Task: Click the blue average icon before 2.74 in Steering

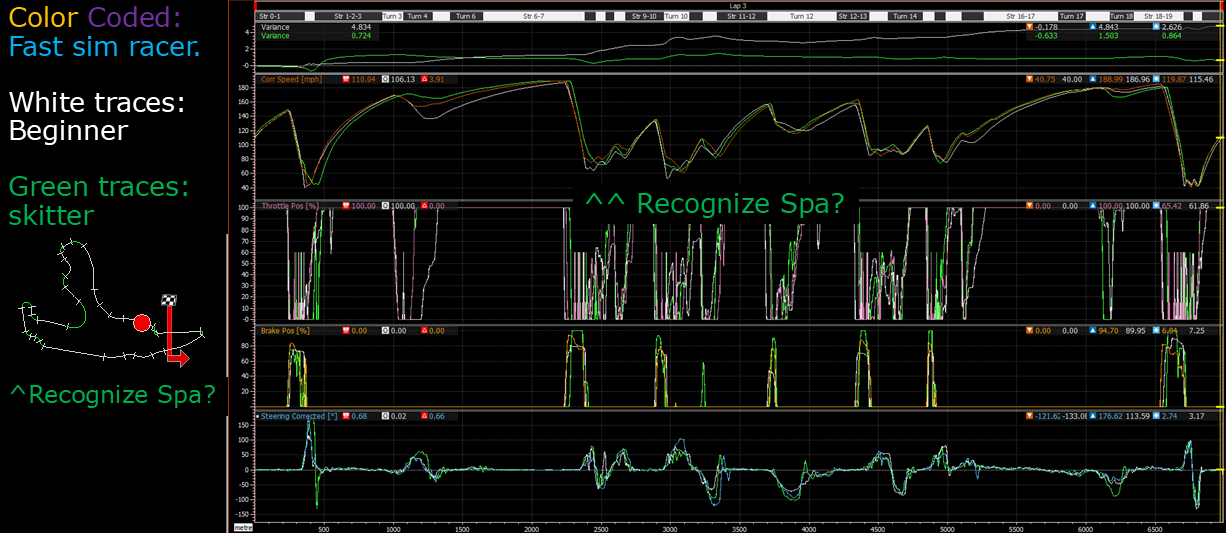Action: click(1156, 415)
